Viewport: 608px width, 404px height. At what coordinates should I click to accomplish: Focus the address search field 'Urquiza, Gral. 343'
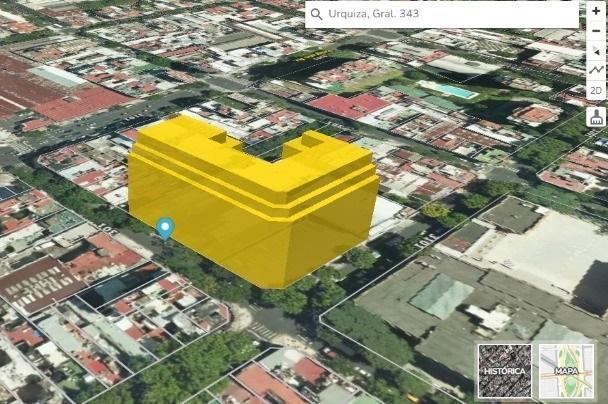[x=442, y=14]
